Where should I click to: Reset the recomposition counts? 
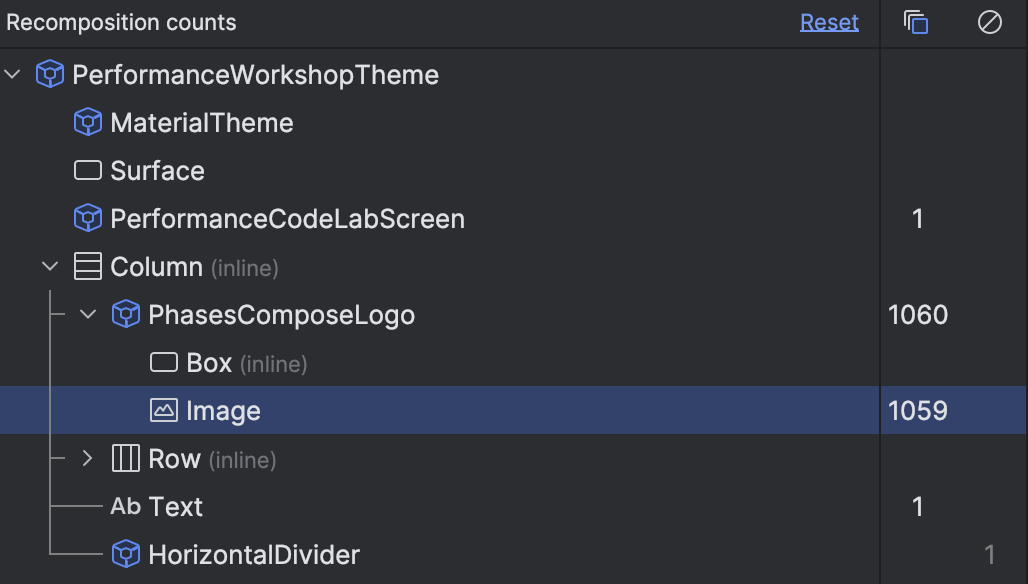pyautogui.click(x=829, y=22)
